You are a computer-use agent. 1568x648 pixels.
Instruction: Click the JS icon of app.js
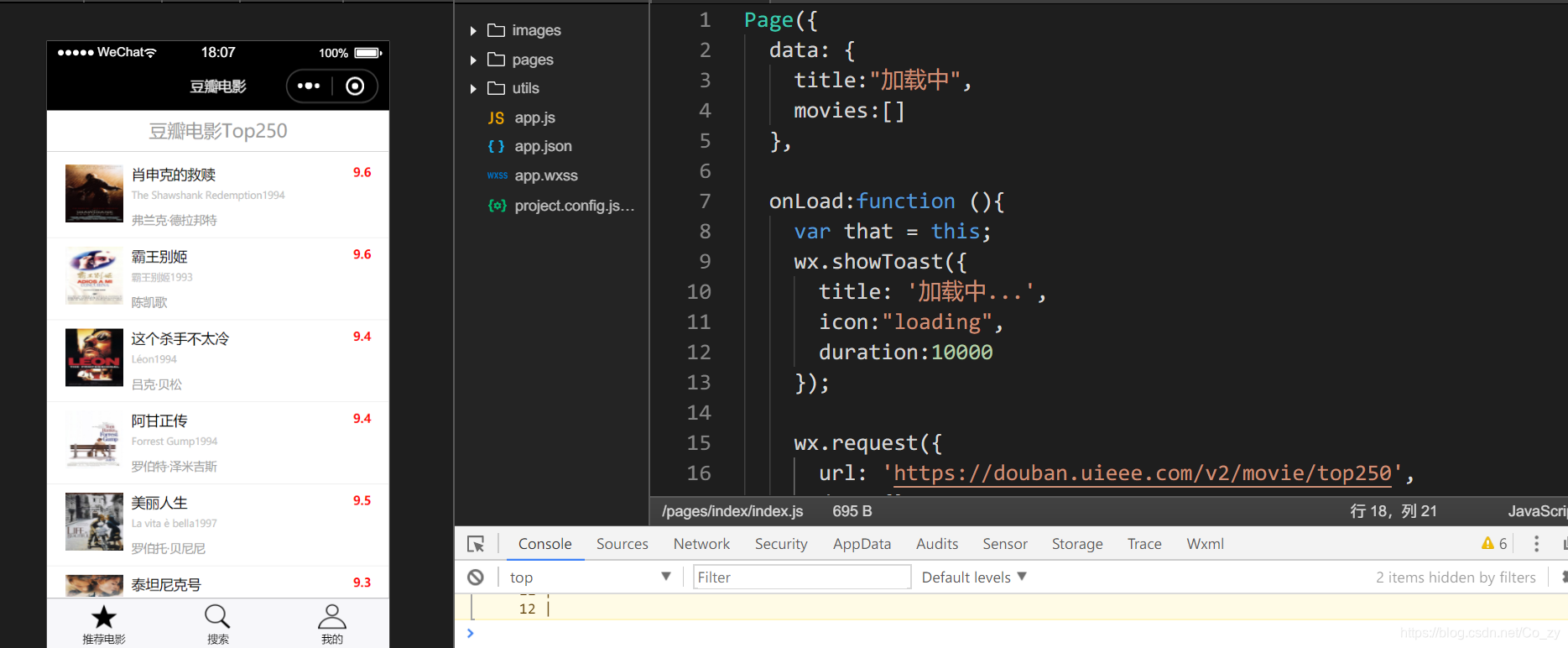pyautogui.click(x=497, y=118)
